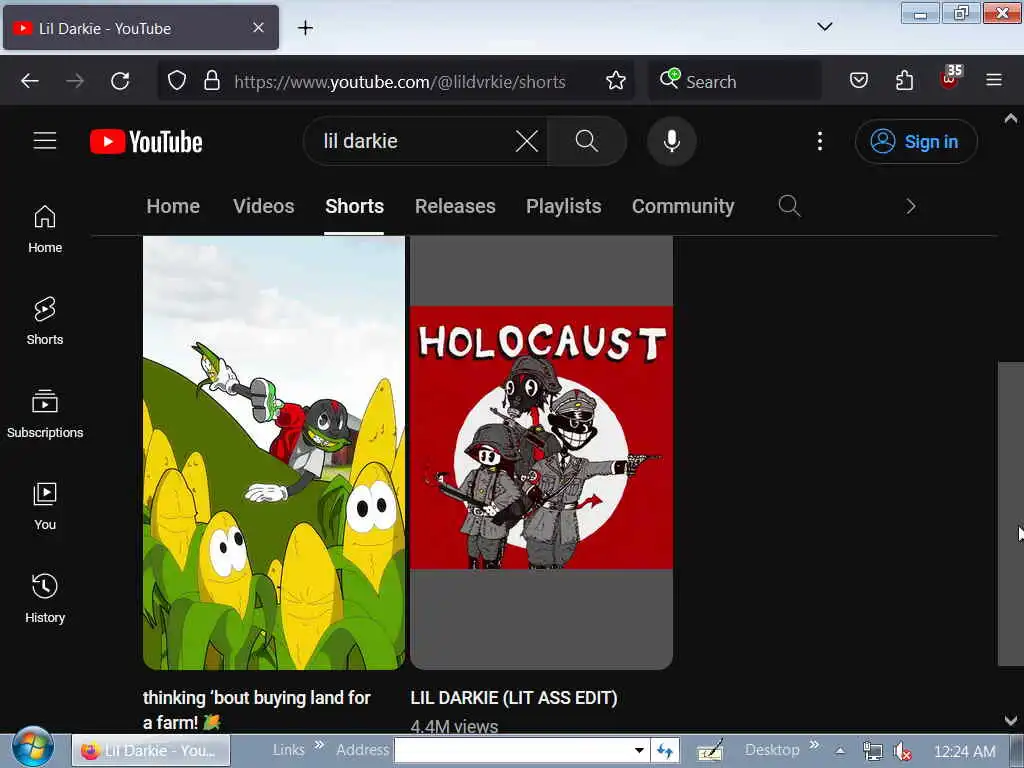Search within channel using magnifier icon
This screenshot has height=768, width=1024.
coord(790,206)
